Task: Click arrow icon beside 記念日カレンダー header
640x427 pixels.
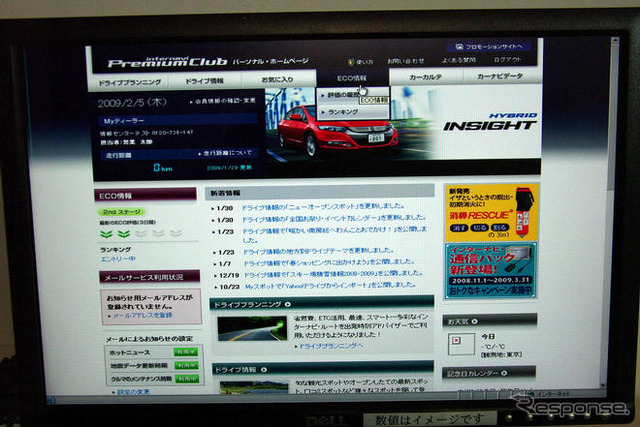Action: pyautogui.click(x=504, y=373)
